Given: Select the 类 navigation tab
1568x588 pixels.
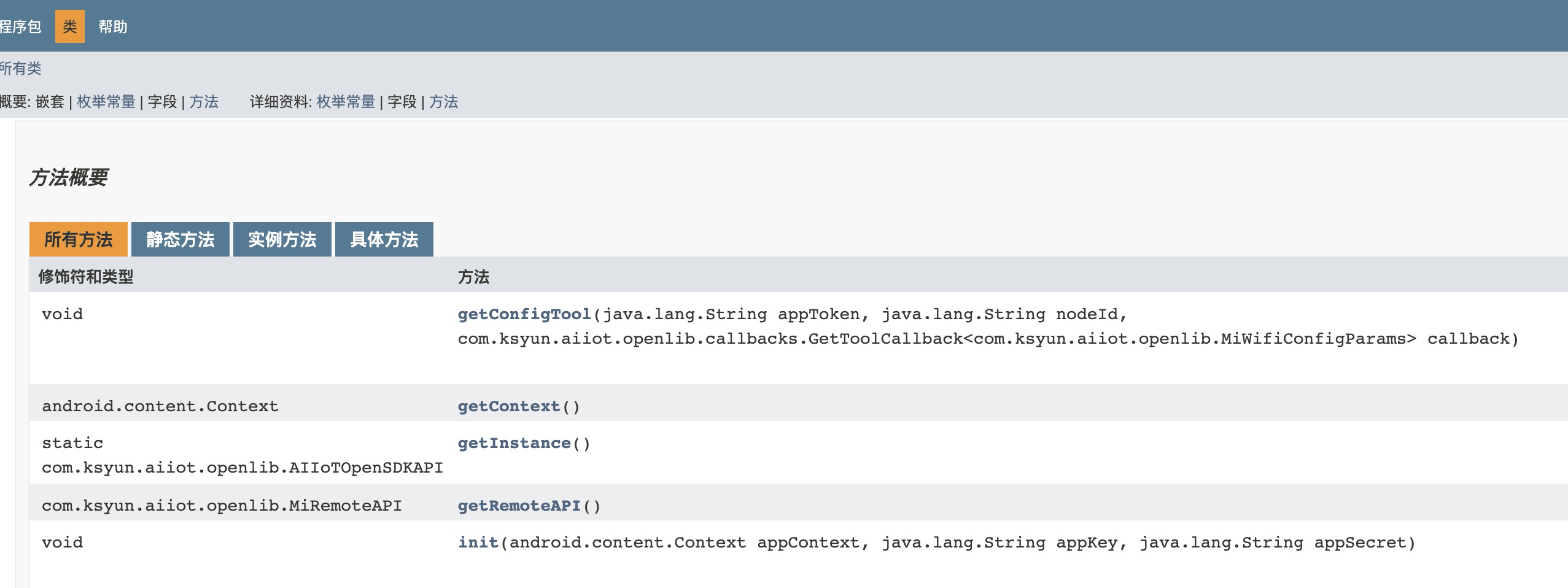Looking at the screenshot, I should click(70, 26).
